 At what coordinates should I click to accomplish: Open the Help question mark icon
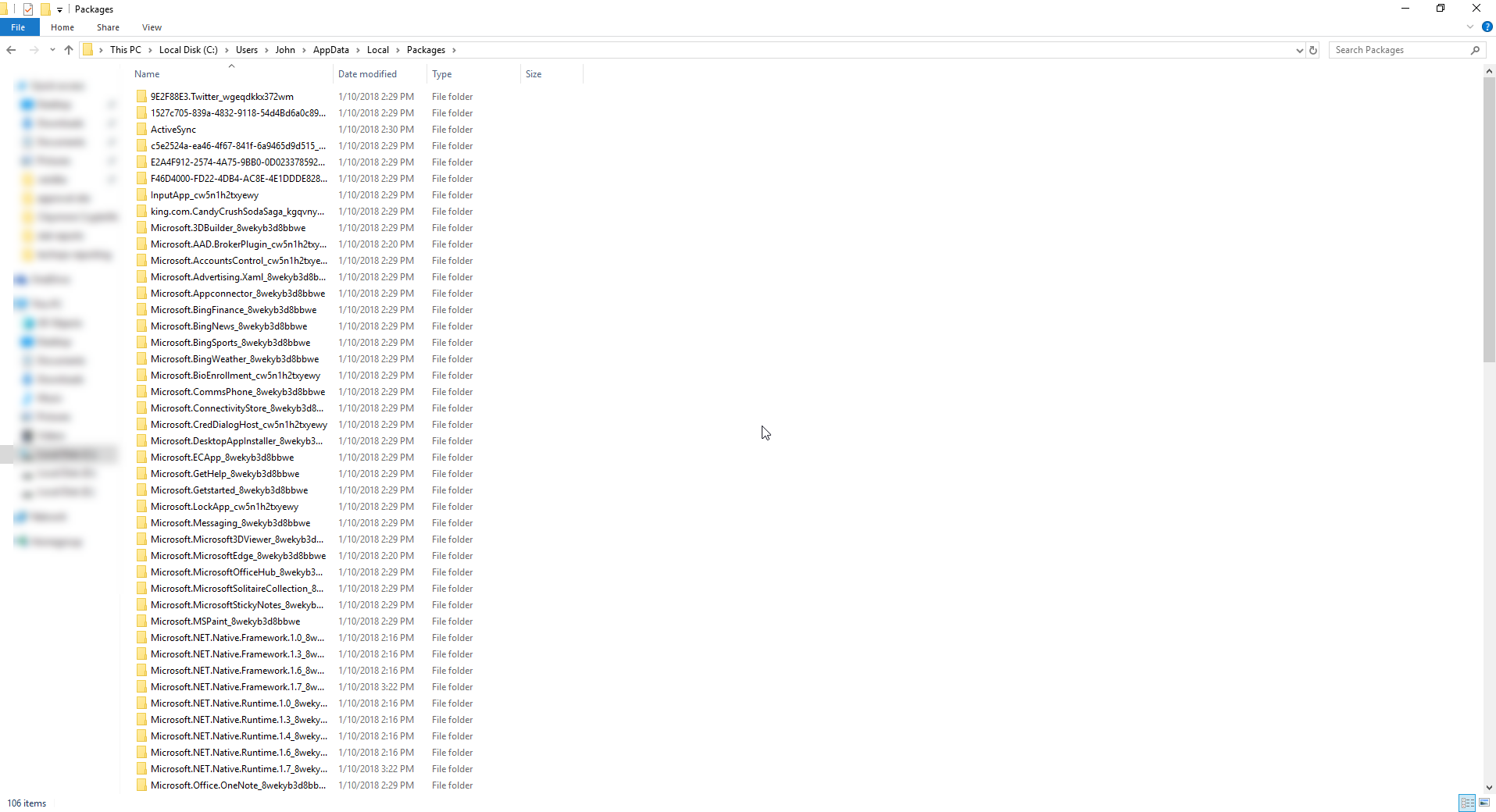[x=1487, y=27]
